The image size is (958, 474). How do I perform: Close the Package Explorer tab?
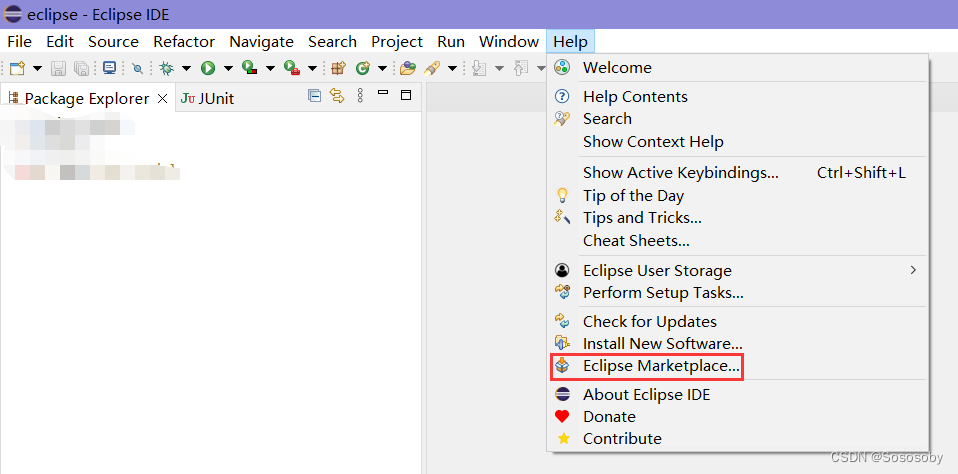pos(163,98)
